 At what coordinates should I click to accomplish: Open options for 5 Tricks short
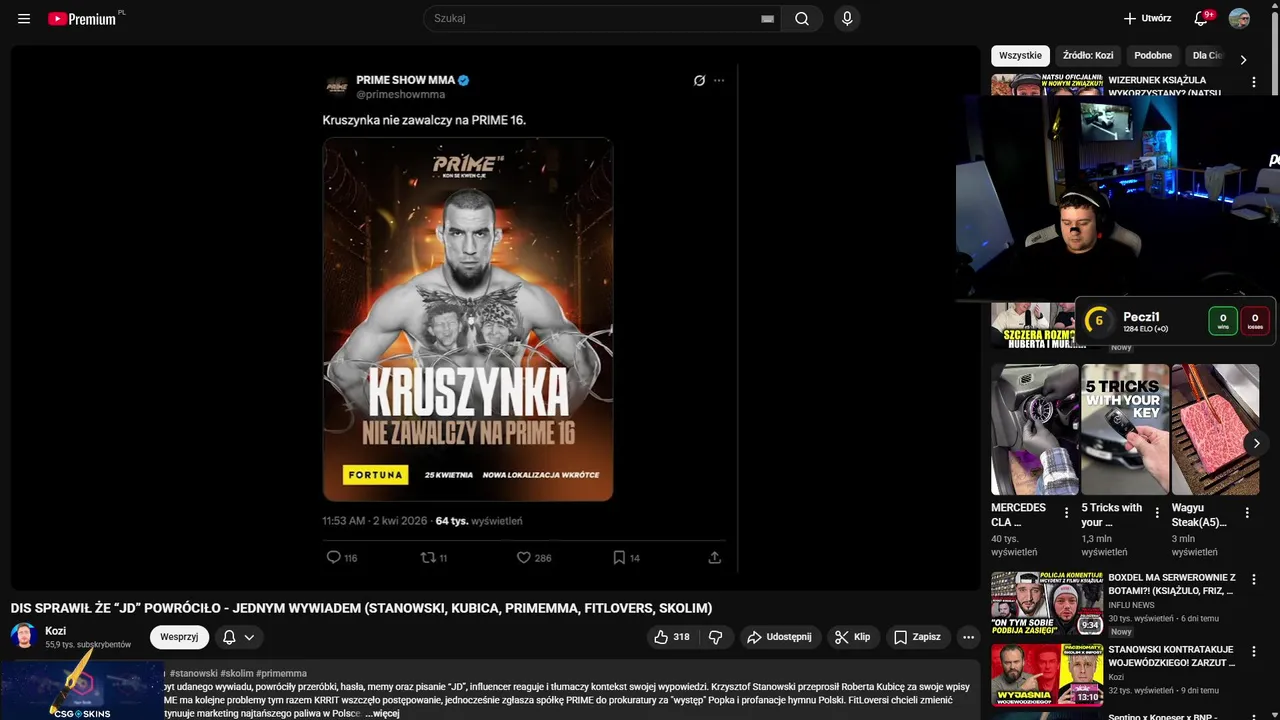[x=1157, y=513]
